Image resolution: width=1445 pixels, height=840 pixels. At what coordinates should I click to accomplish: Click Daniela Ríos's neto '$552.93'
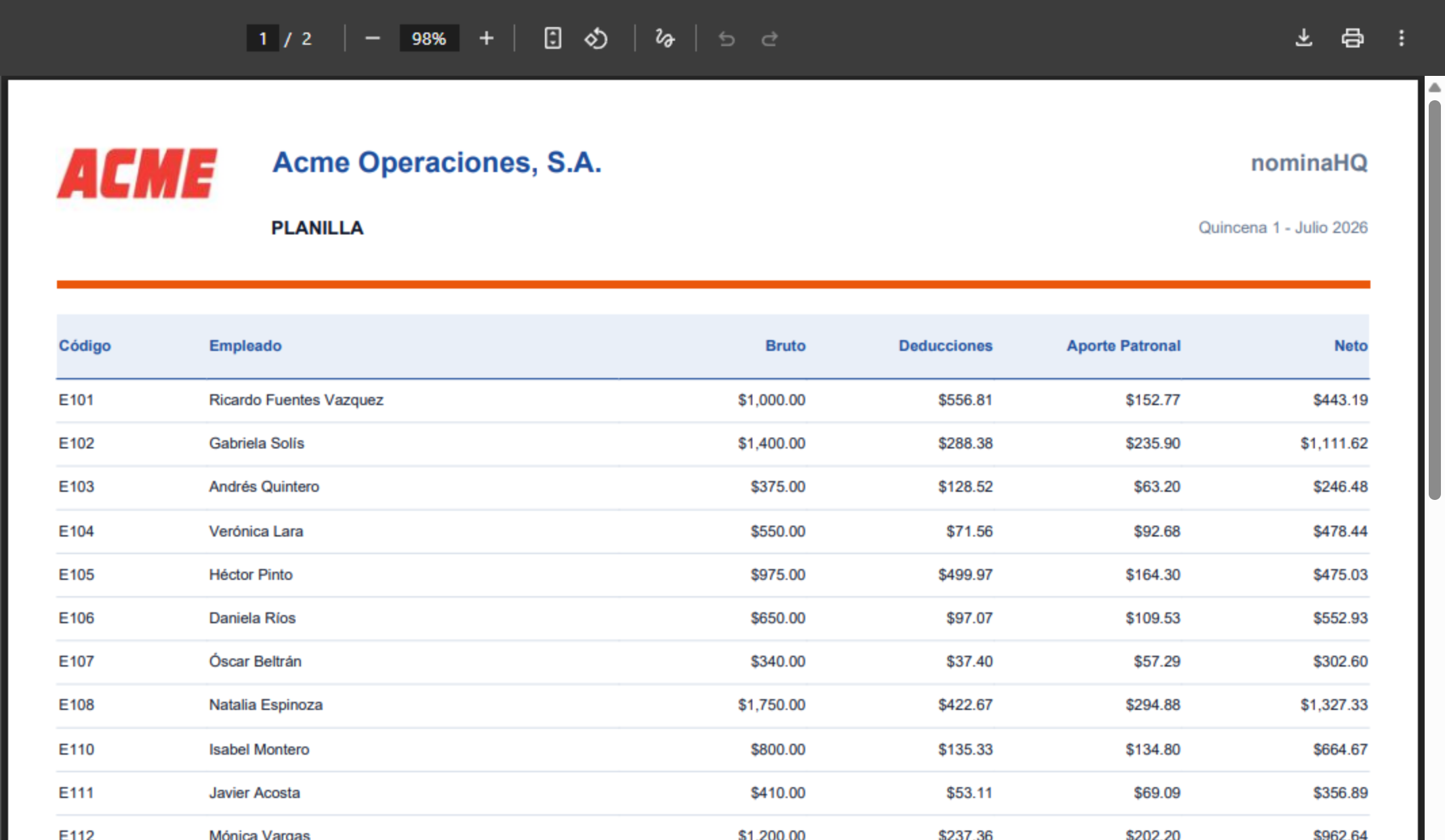tap(1341, 618)
